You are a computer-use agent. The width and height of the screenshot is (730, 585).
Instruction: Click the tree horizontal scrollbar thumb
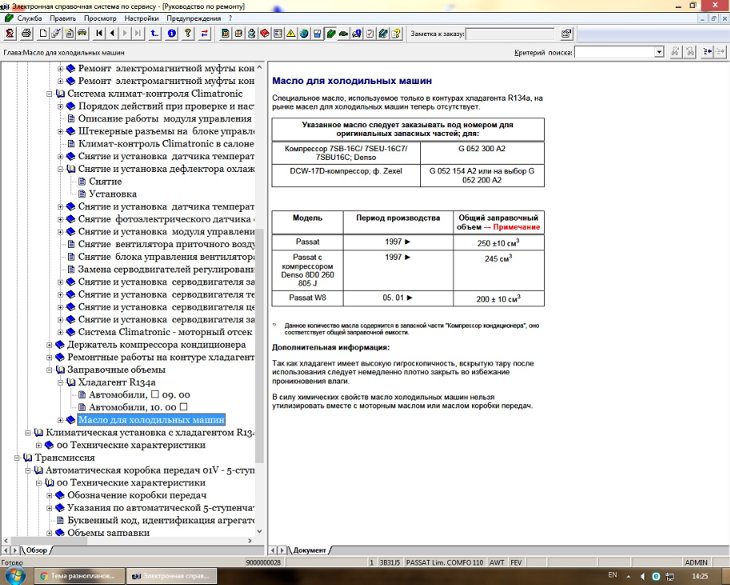pyautogui.click(x=48, y=540)
